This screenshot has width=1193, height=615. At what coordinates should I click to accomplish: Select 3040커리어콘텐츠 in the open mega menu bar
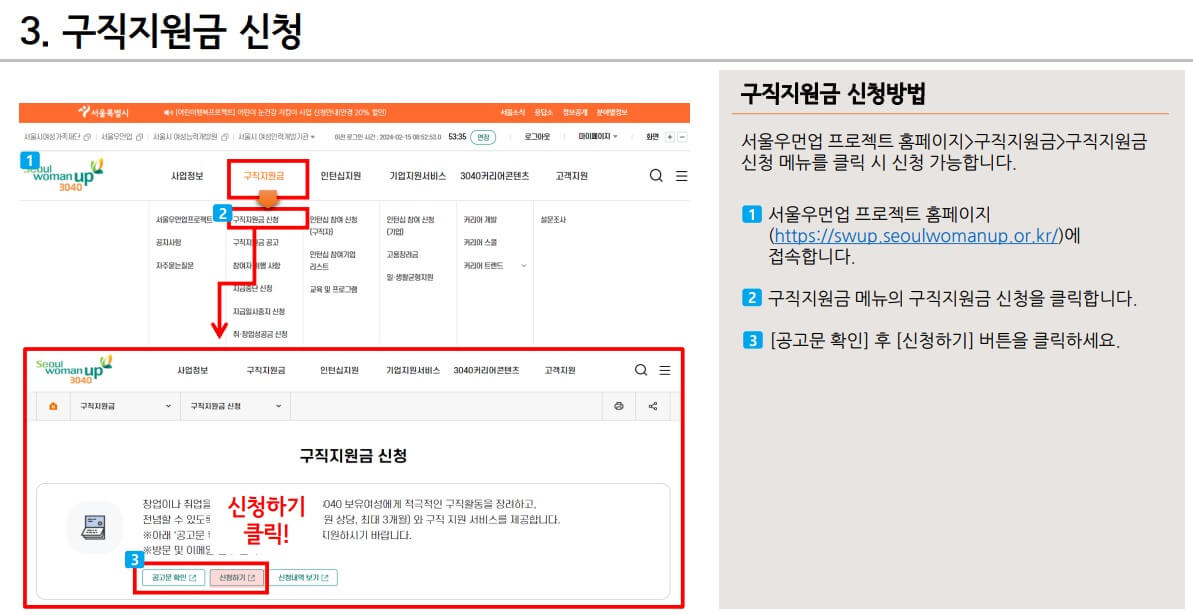495,176
